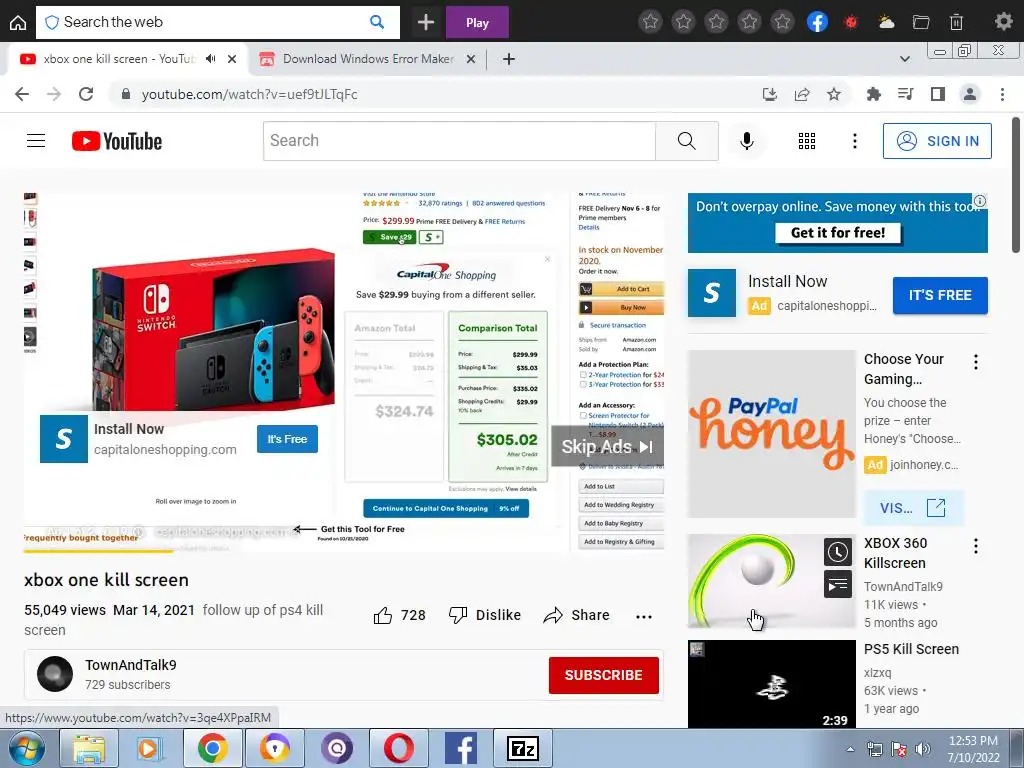Image resolution: width=1024 pixels, height=768 pixels.
Task: Click the YouTube logo
Action: (117, 141)
